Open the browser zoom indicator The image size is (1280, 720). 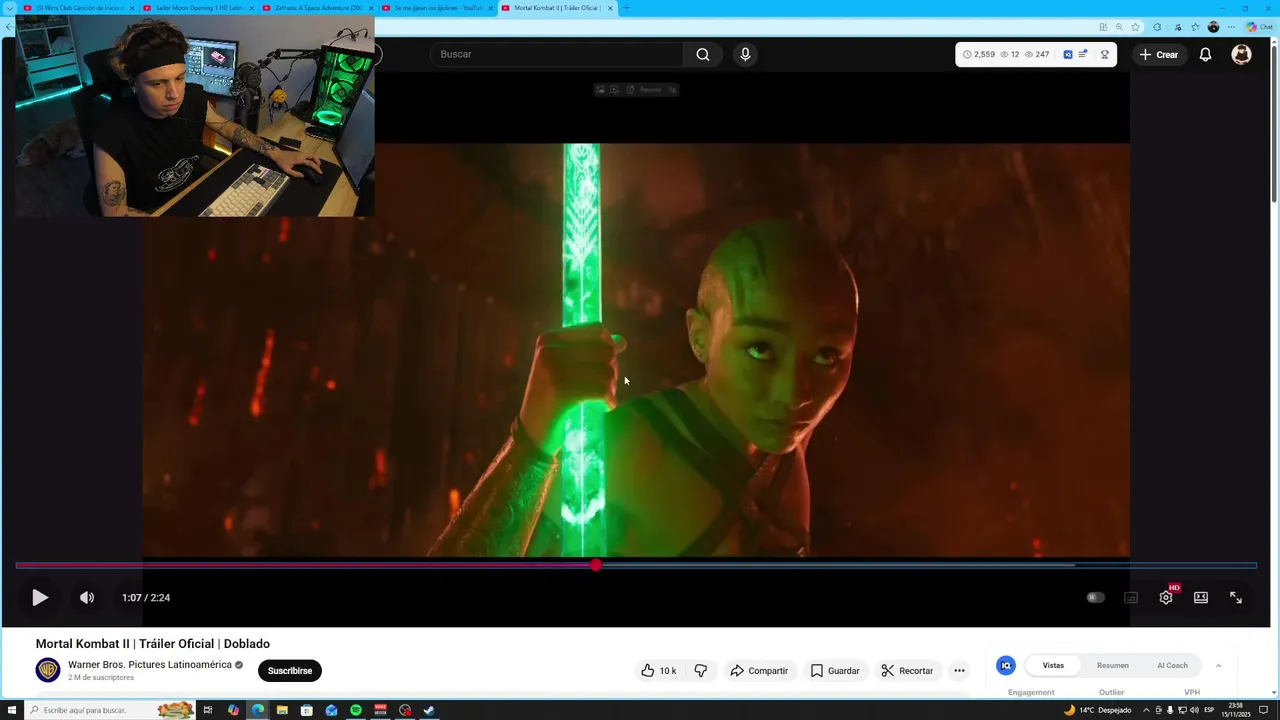pyautogui.click(x=1119, y=27)
